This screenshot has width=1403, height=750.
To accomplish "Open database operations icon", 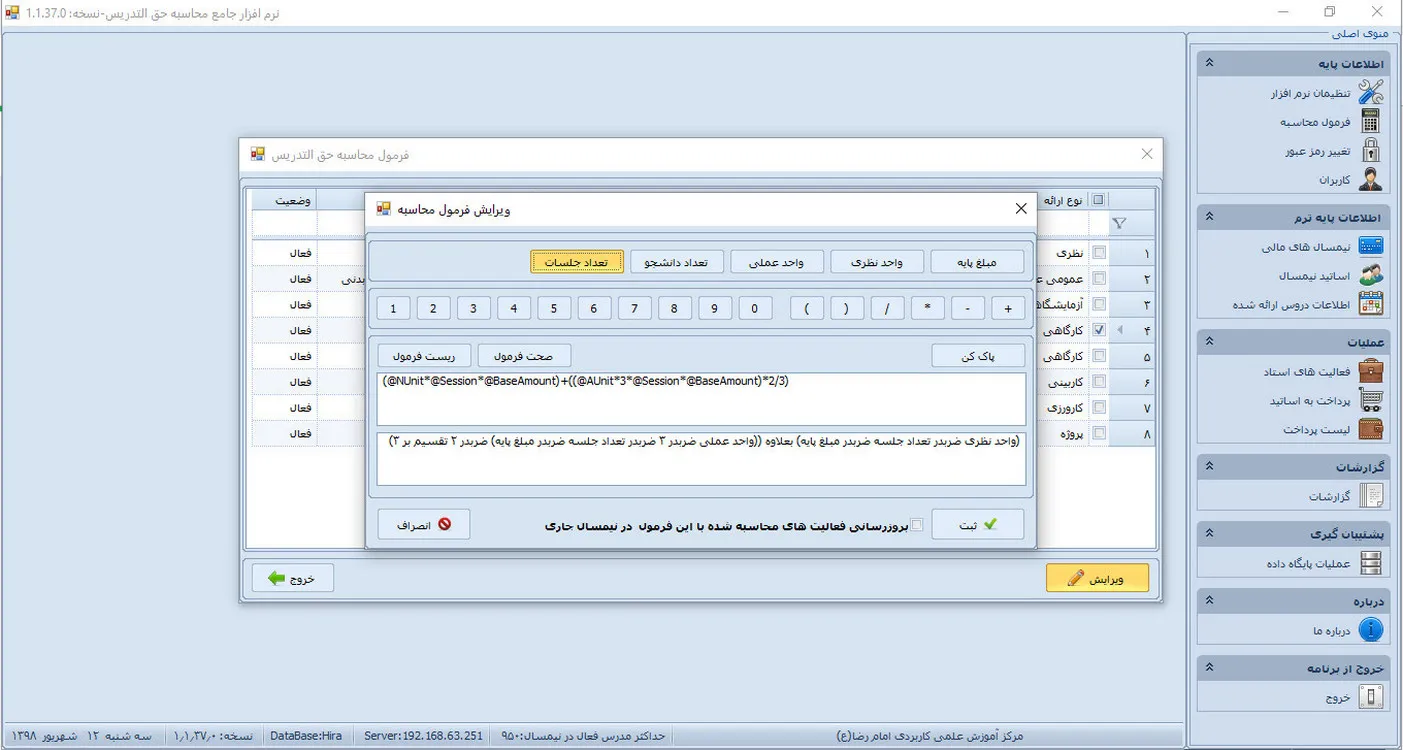I will [1370, 563].
